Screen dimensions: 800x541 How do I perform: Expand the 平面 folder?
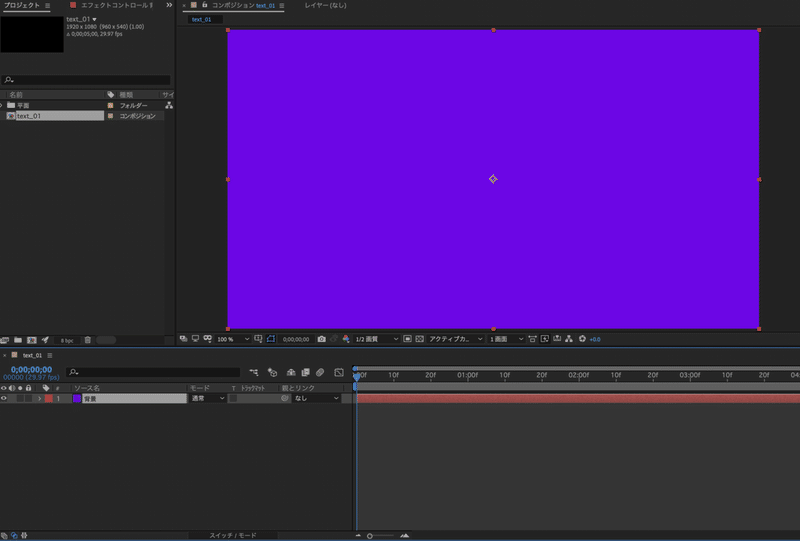[2, 105]
